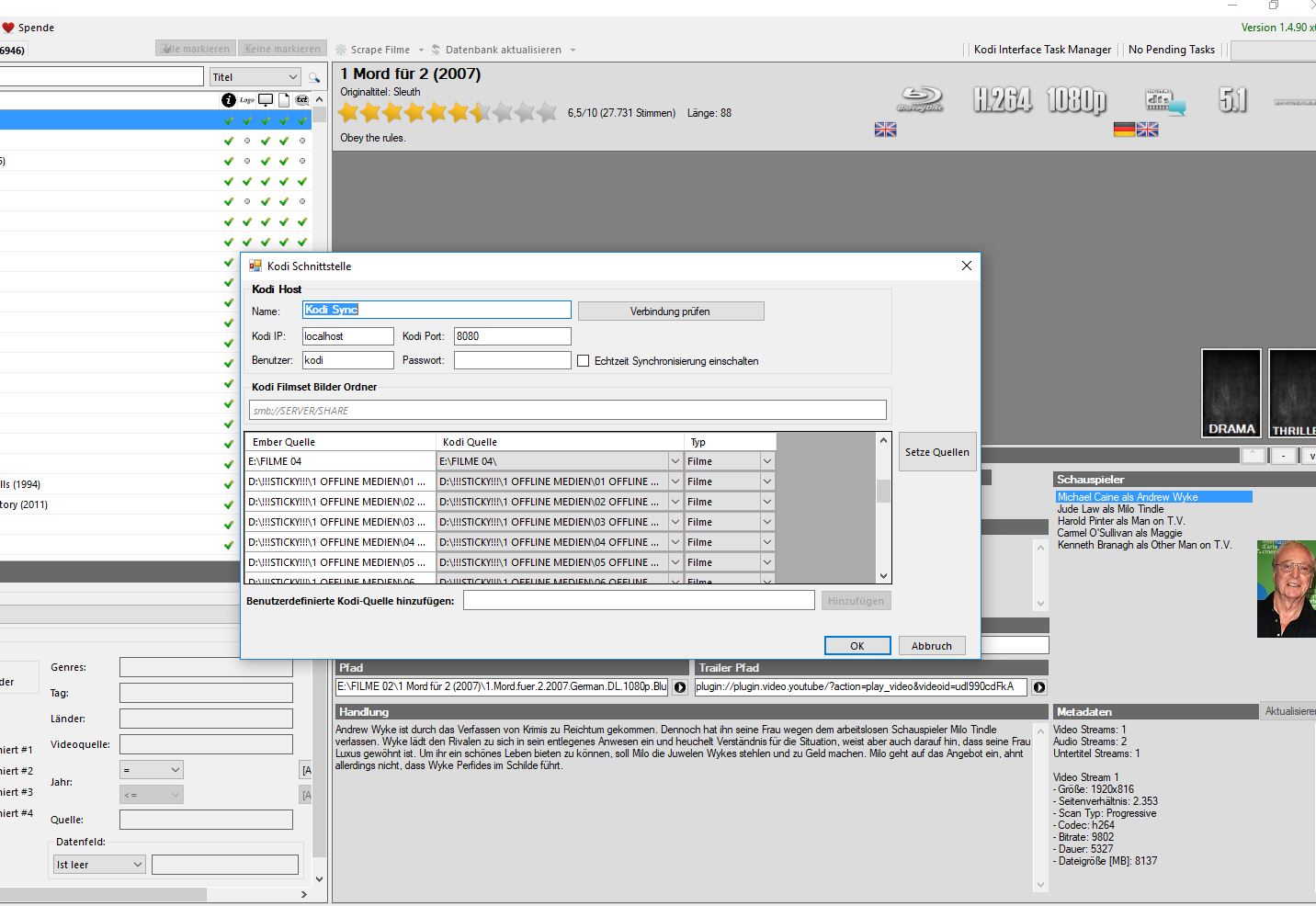This screenshot has width=1316, height=906.
Task: Confirm the Kodi dialog with OK
Action: (857, 646)
